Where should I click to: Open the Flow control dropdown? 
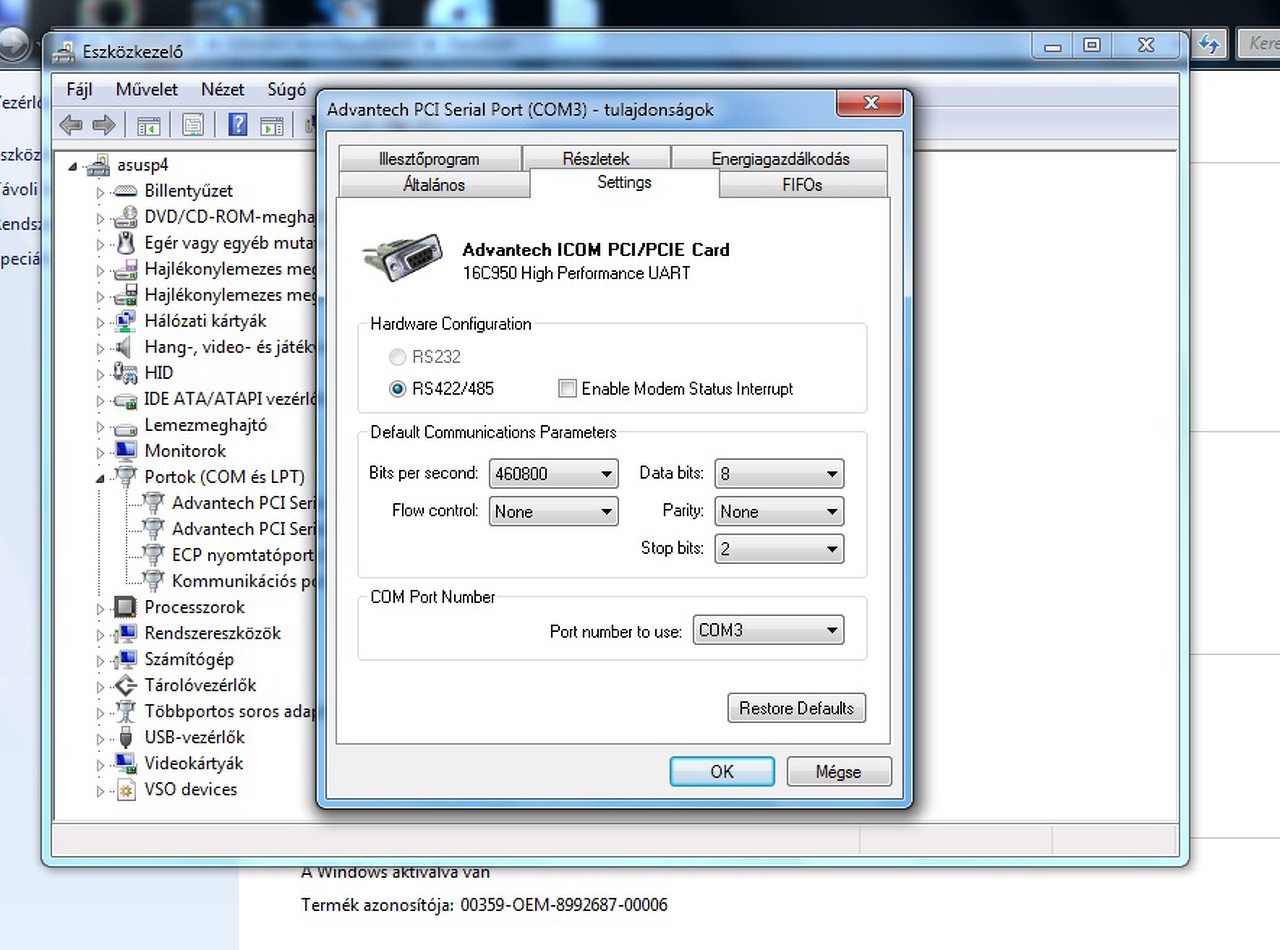554,512
